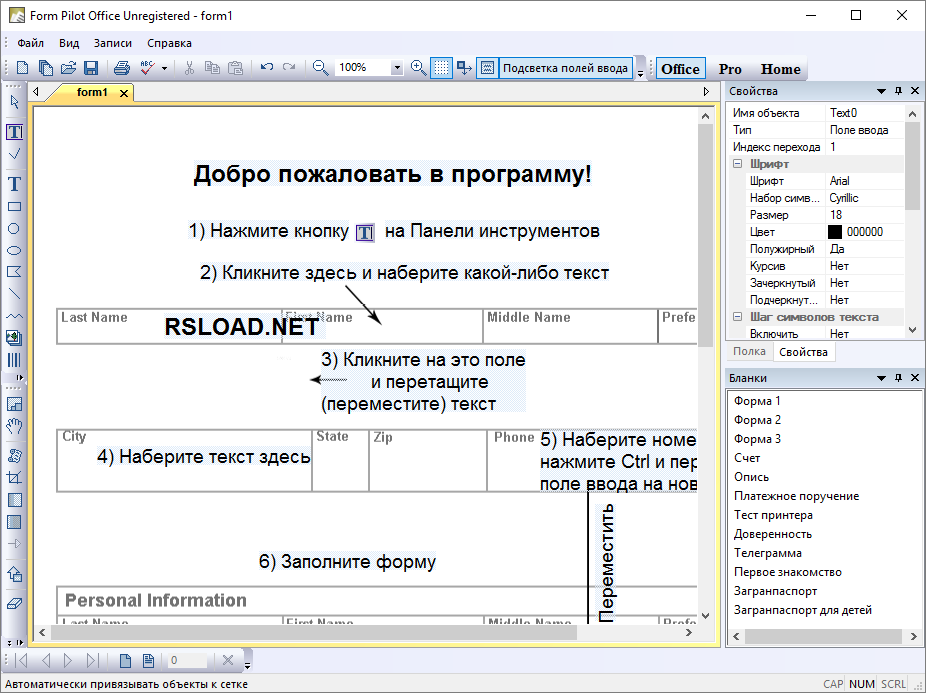The width and height of the screenshot is (926, 693).
Task: Activate the Hand pan tool
Action: [x=14, y=427]
